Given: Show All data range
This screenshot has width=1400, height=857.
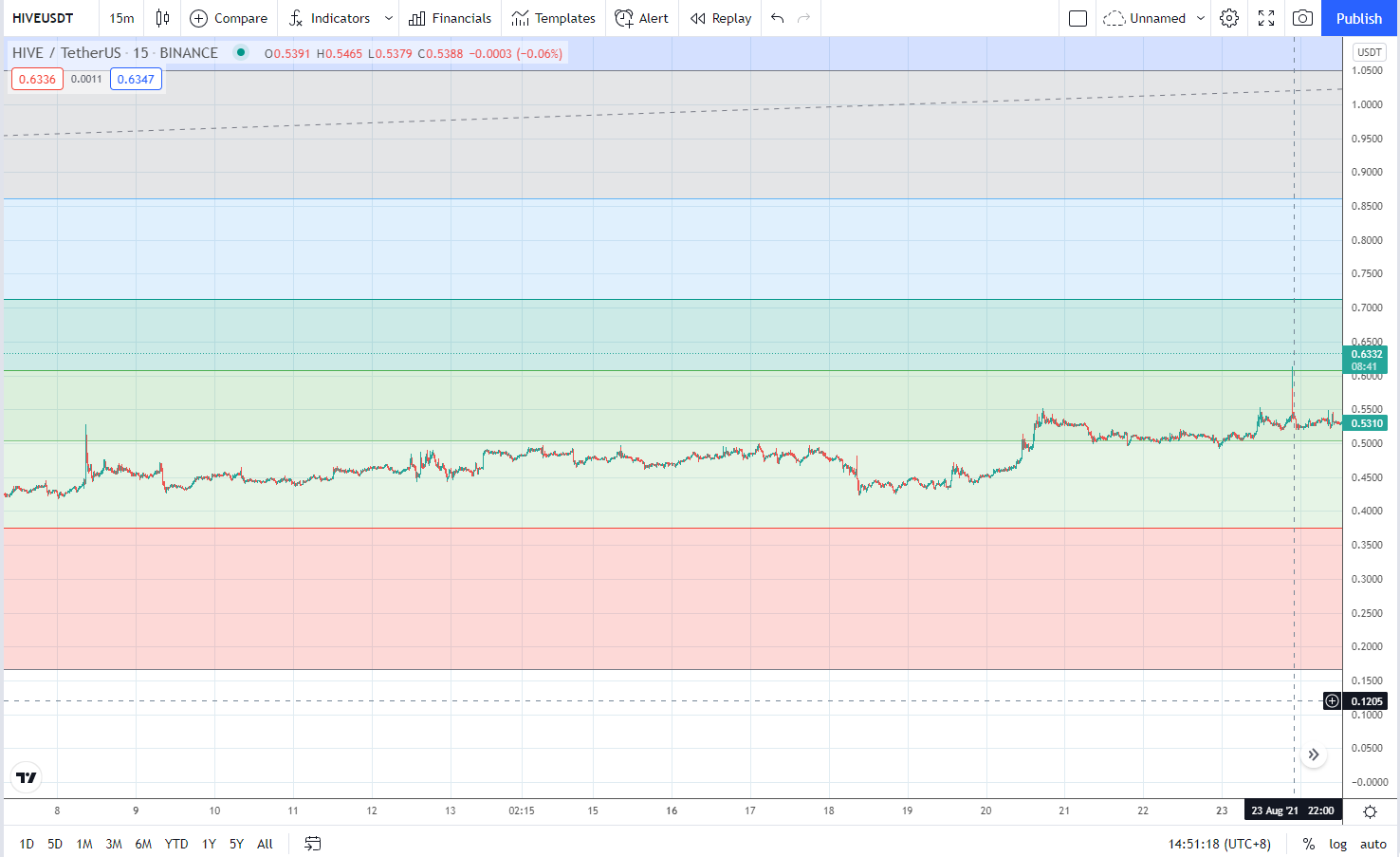Looking at the screenshot, I should [265, 844].
